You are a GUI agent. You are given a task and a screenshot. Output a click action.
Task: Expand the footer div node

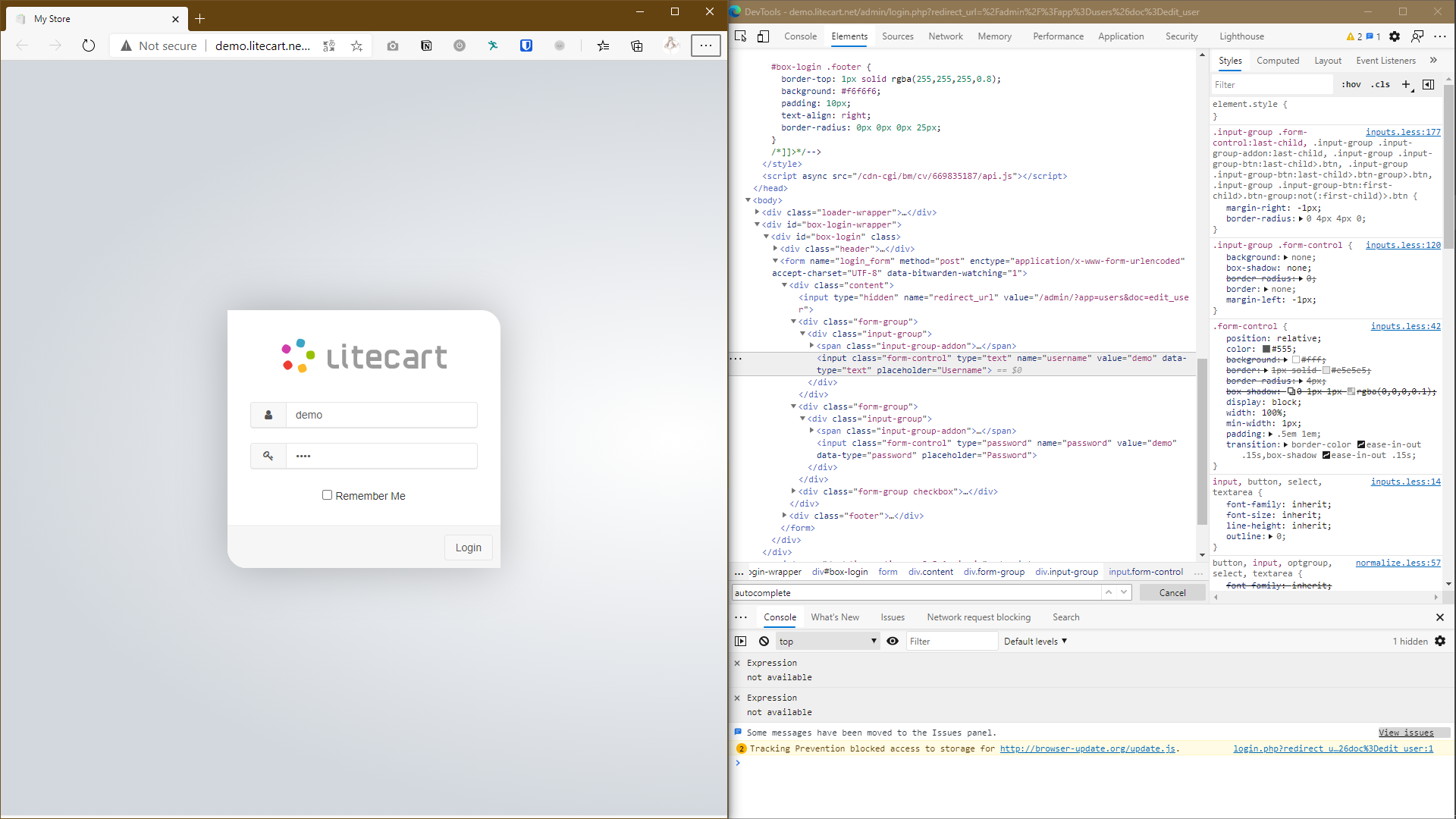(784, 516)
